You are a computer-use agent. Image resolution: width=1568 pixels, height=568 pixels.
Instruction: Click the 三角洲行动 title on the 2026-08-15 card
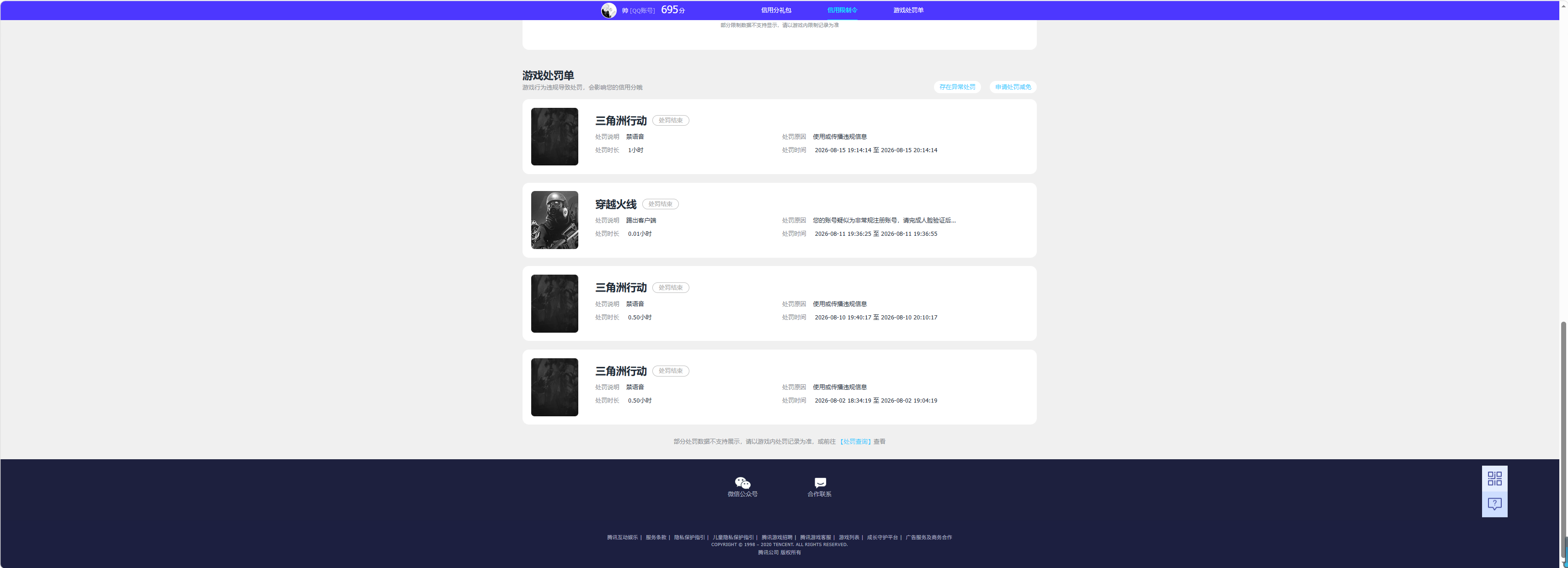(x=620, y=121)
